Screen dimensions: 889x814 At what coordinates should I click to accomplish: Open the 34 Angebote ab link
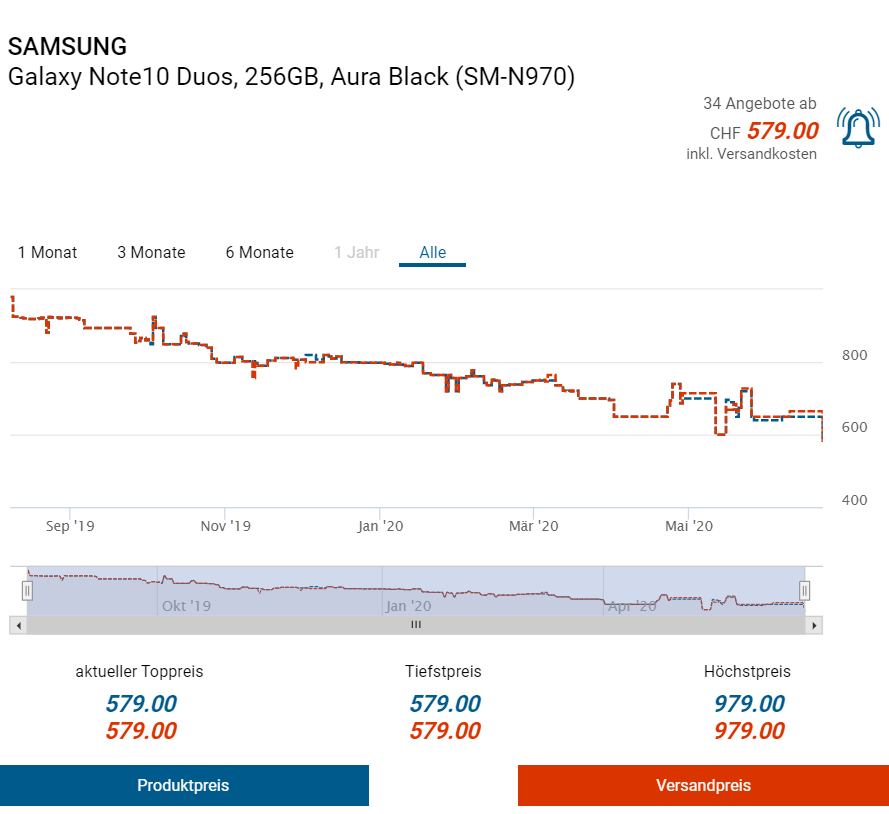tap(759, 104)
